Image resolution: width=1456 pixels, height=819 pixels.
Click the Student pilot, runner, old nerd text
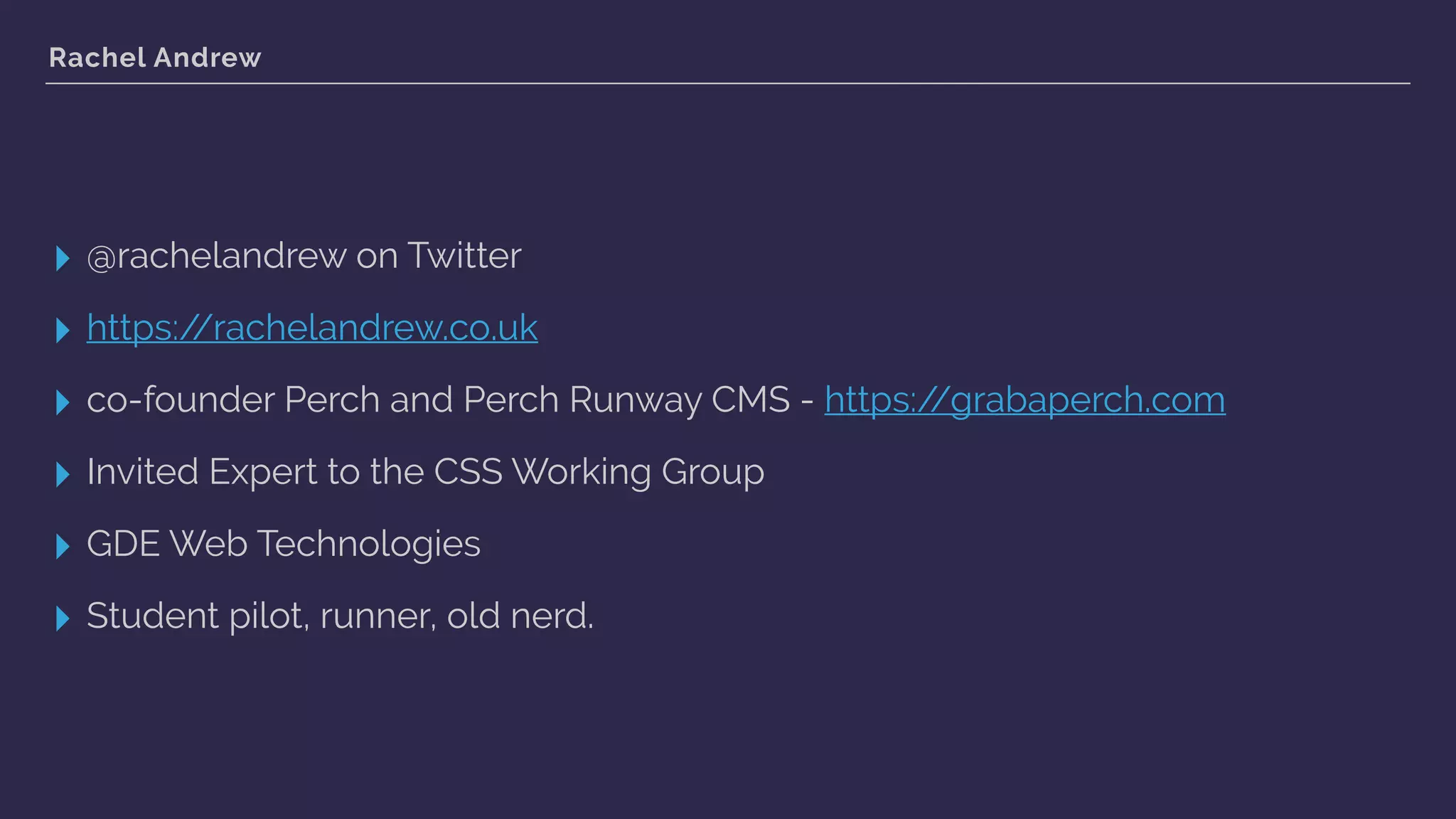click(340, 616)
